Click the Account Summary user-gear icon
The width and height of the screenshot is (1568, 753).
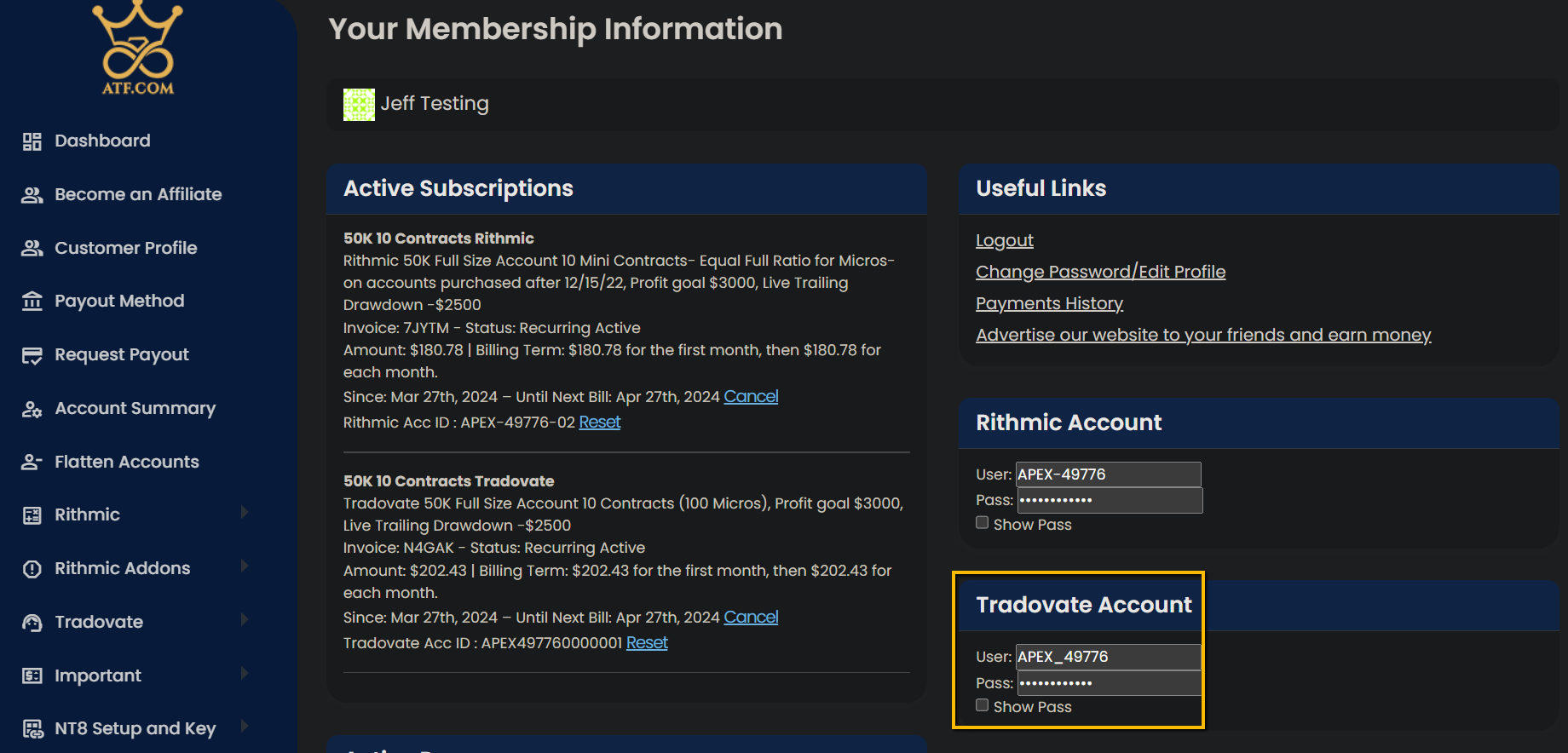pyautogui.click(x=32, y=409)
